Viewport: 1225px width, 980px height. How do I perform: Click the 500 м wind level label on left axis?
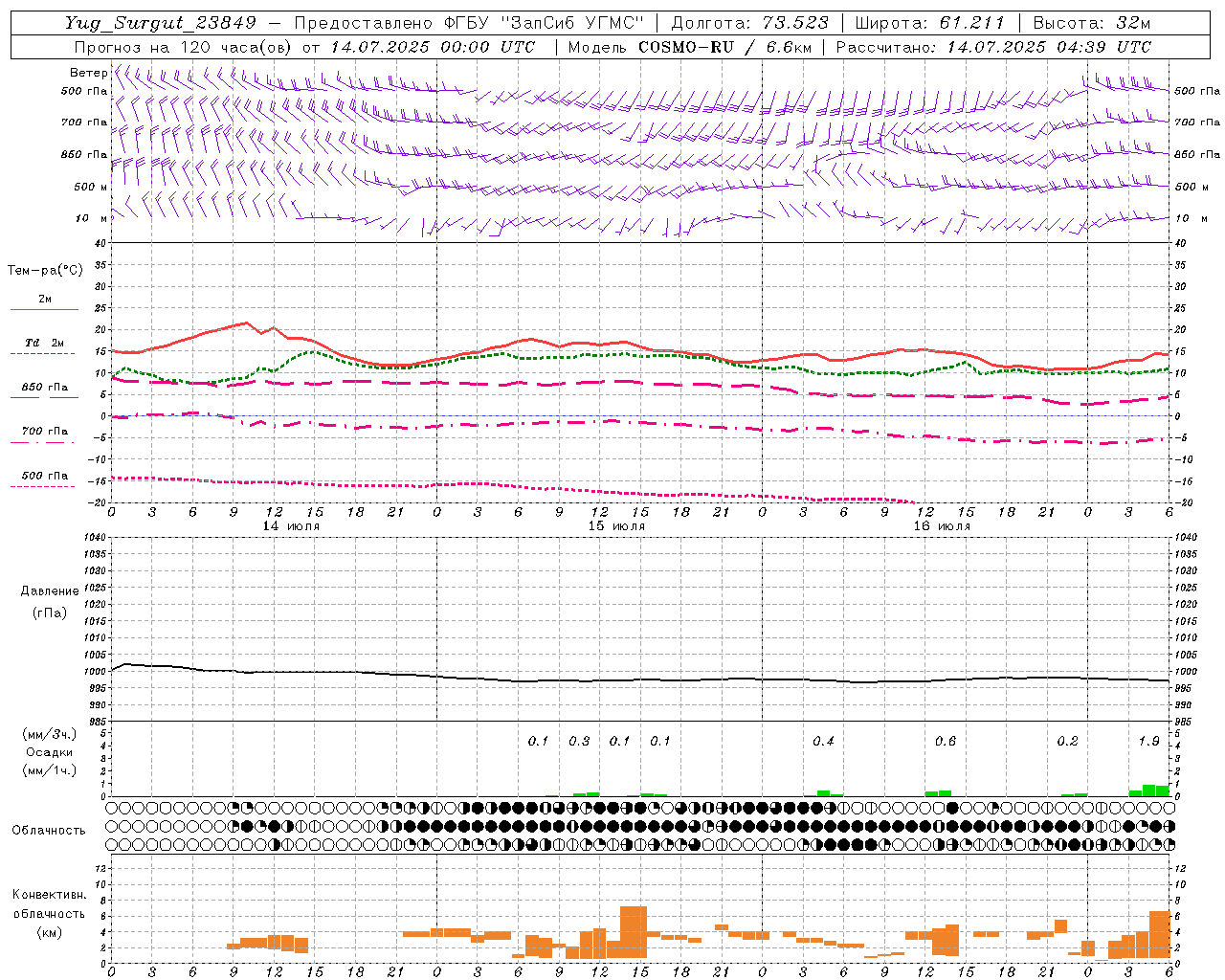[91, 187]
